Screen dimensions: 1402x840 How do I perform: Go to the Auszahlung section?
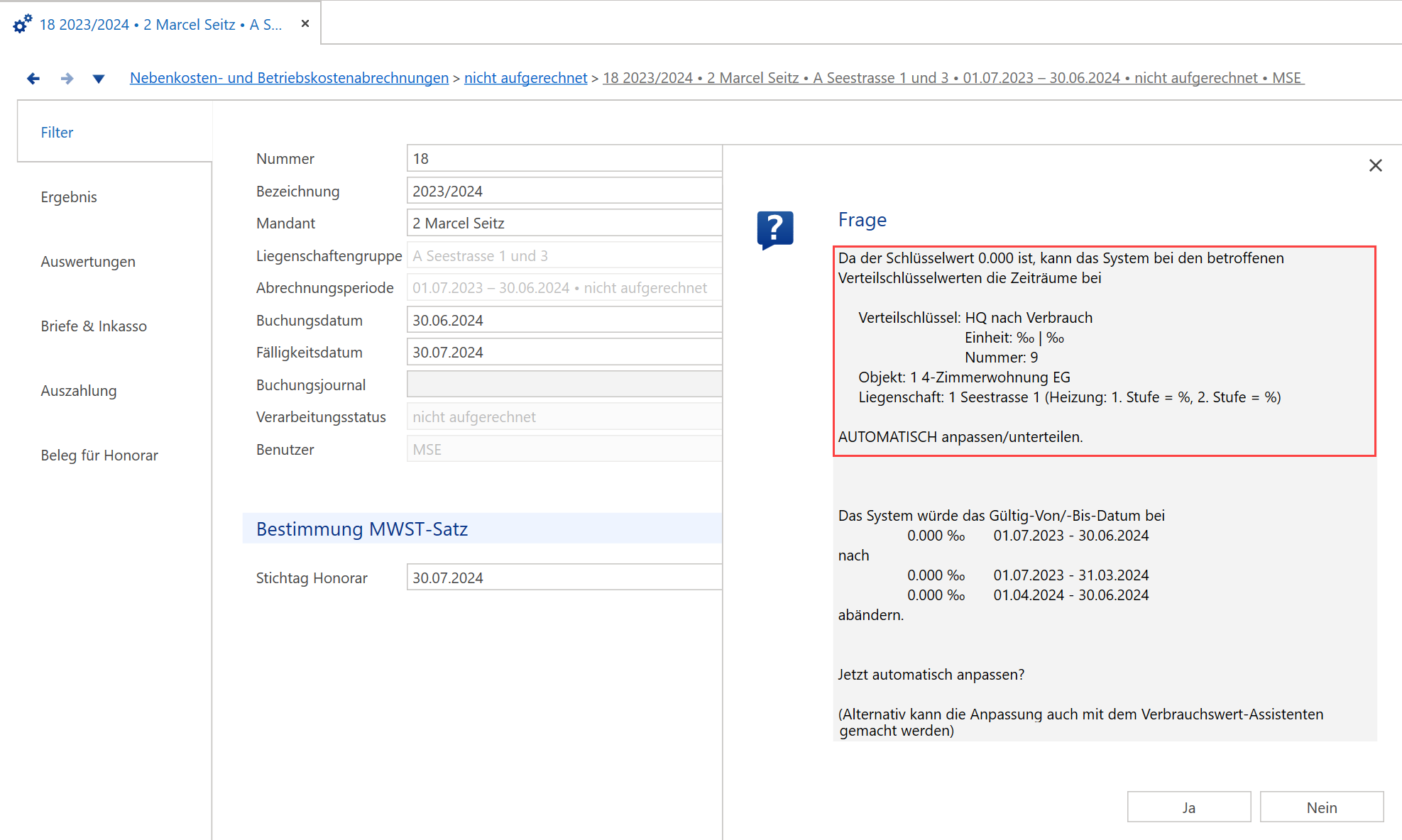(x=79, y=391)
